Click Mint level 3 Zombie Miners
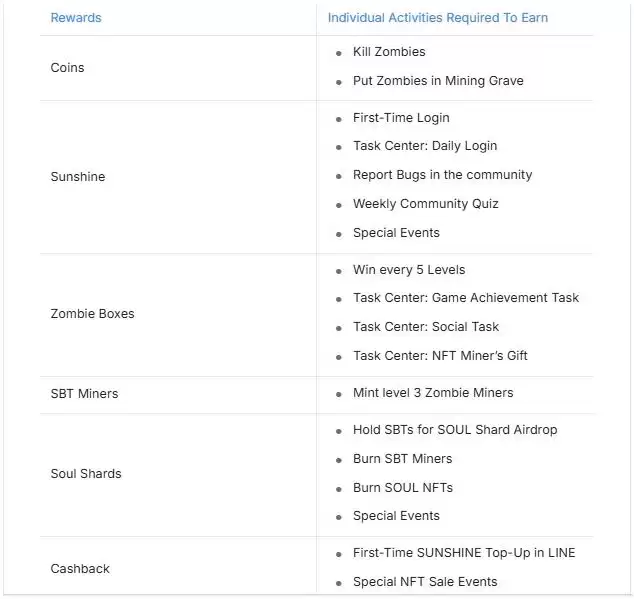Image resolution: width=634 pixels, height=599 pixels. click(433, 393)
